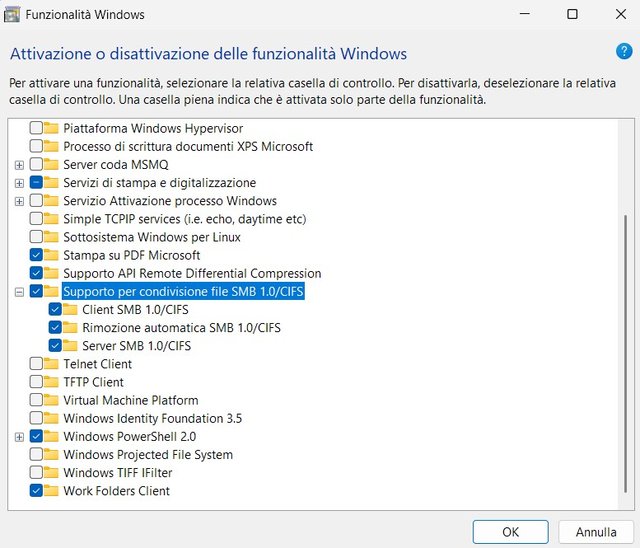Open the help question mark icon
This screenshot has height=548, width=640.
(x=624, y=52)
